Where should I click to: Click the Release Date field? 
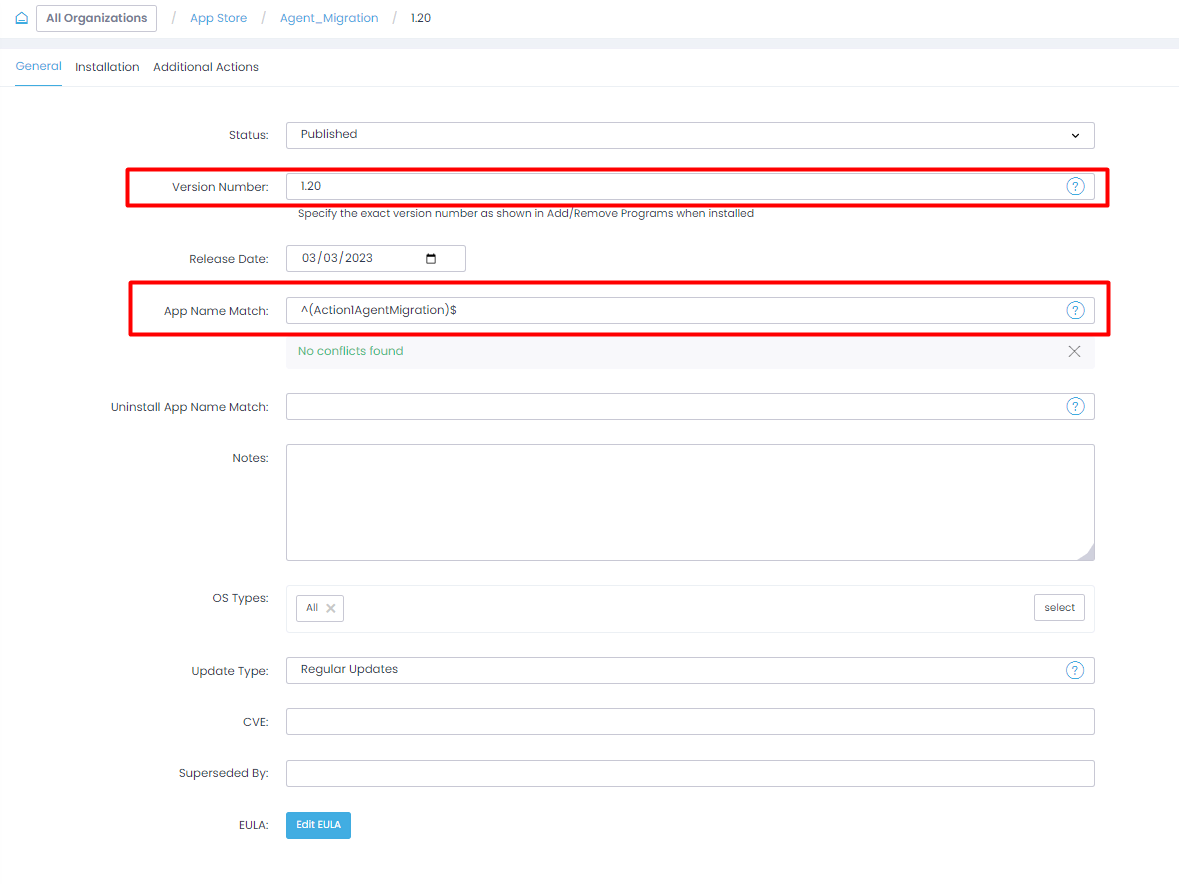pyautogui.click(x=375, y=259)
